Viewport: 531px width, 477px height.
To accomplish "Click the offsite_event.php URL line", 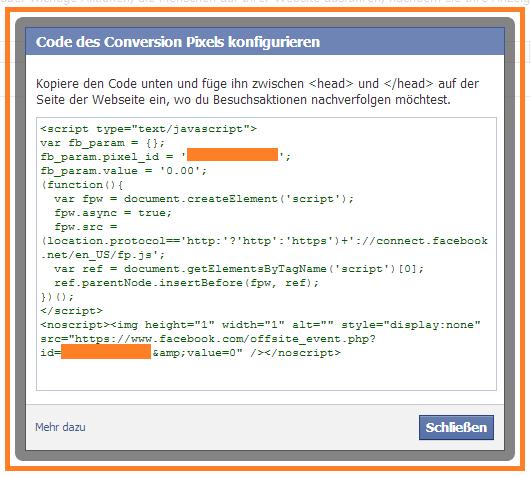I will point(208,339).
